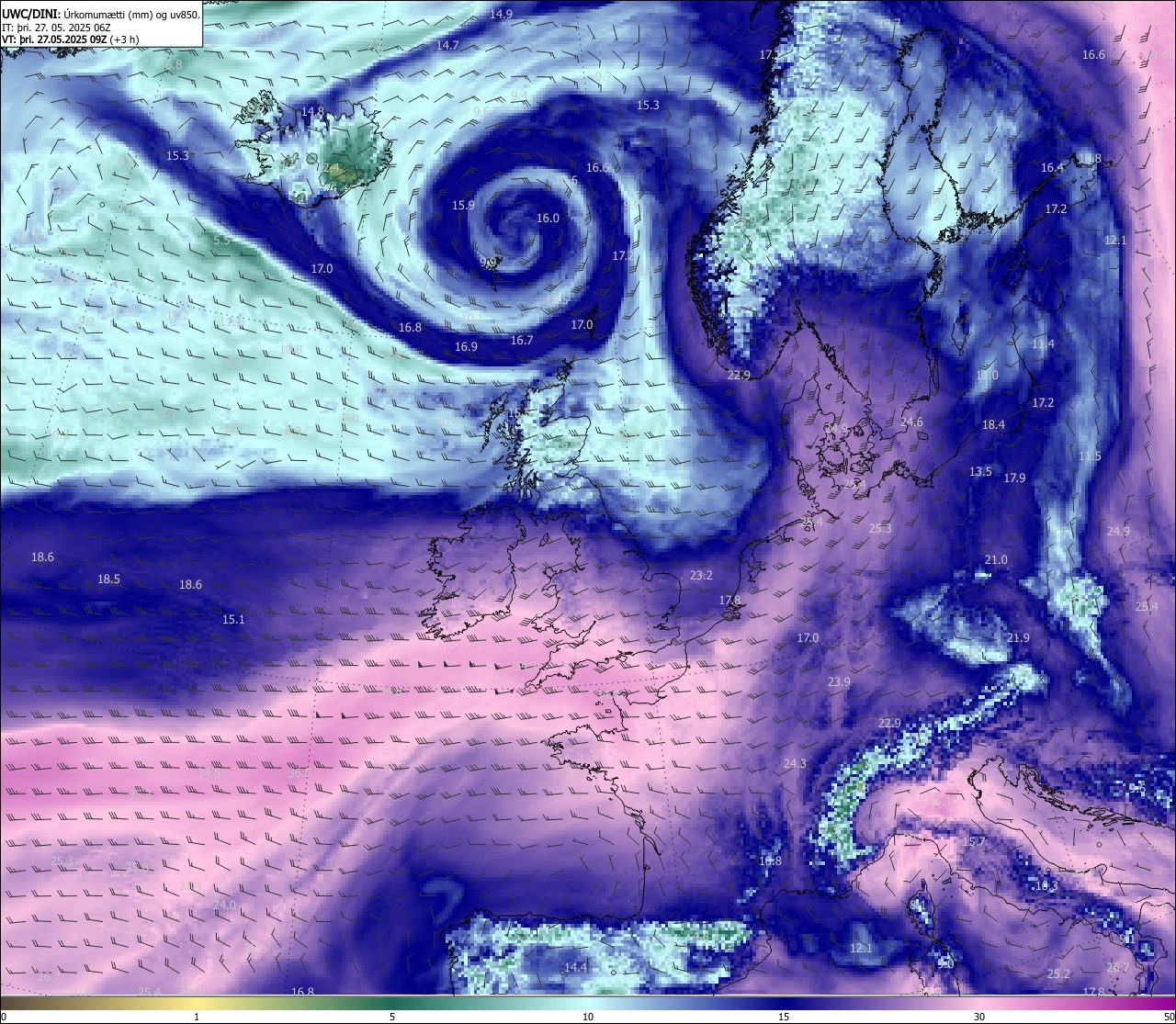Click the 16.7 value label on the map
This screenshot has width=1176, height=1024.
tap(522, 340)
